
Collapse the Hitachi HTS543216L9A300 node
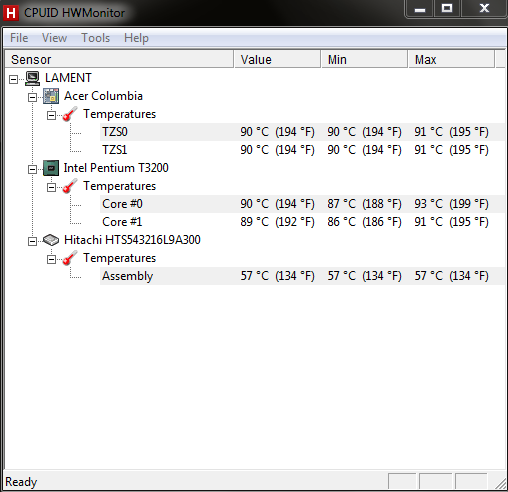tap(32, 241)
